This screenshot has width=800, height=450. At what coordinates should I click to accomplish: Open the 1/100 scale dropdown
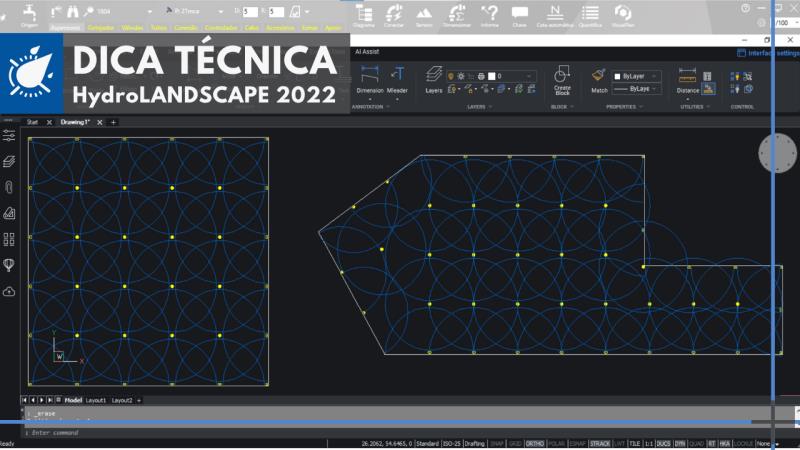point(787,23)
